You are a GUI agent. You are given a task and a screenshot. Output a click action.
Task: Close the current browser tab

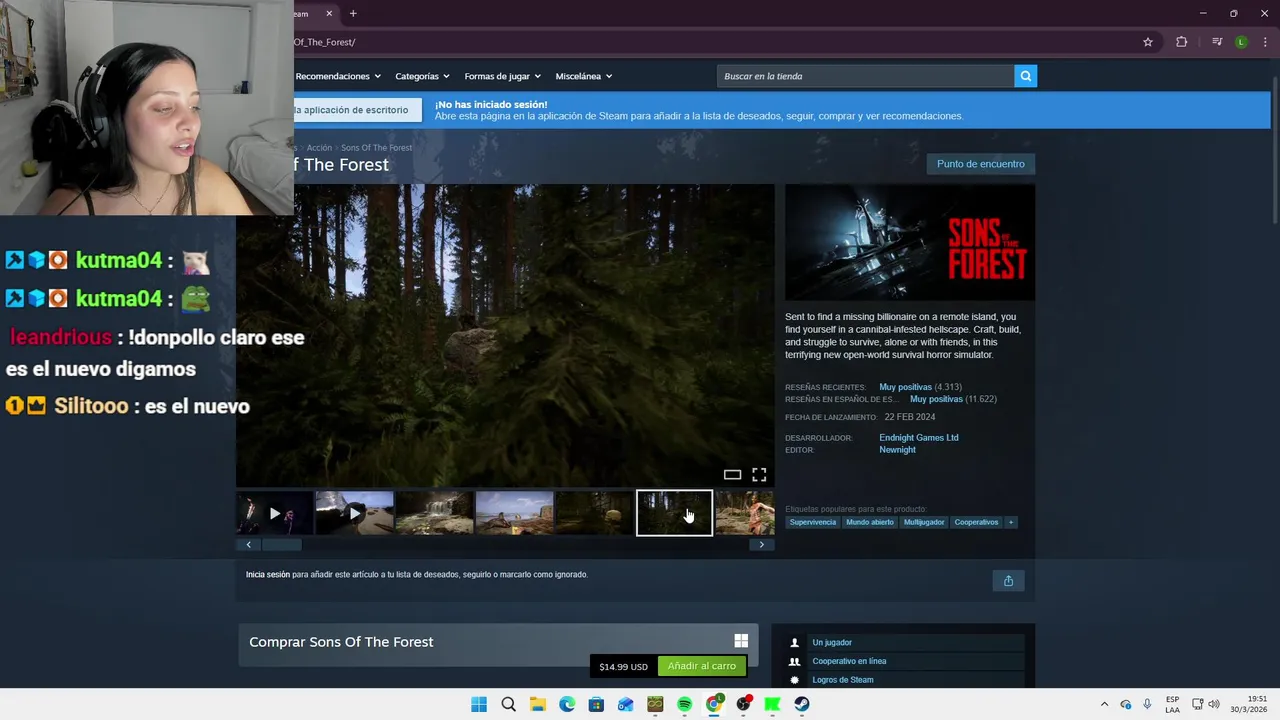click(x=329, y=14)
